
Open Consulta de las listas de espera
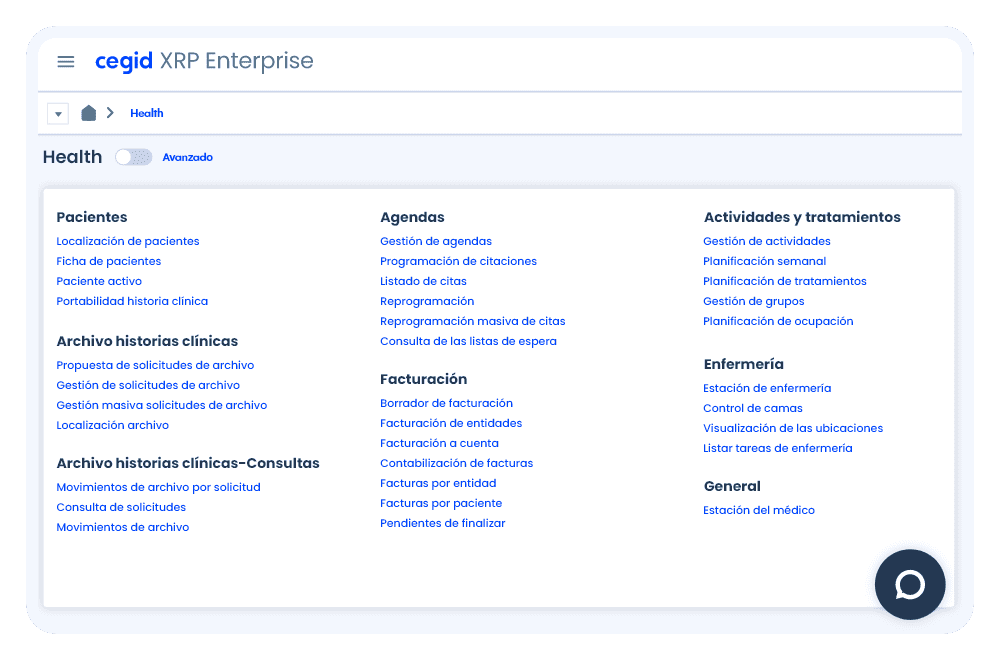468,341
